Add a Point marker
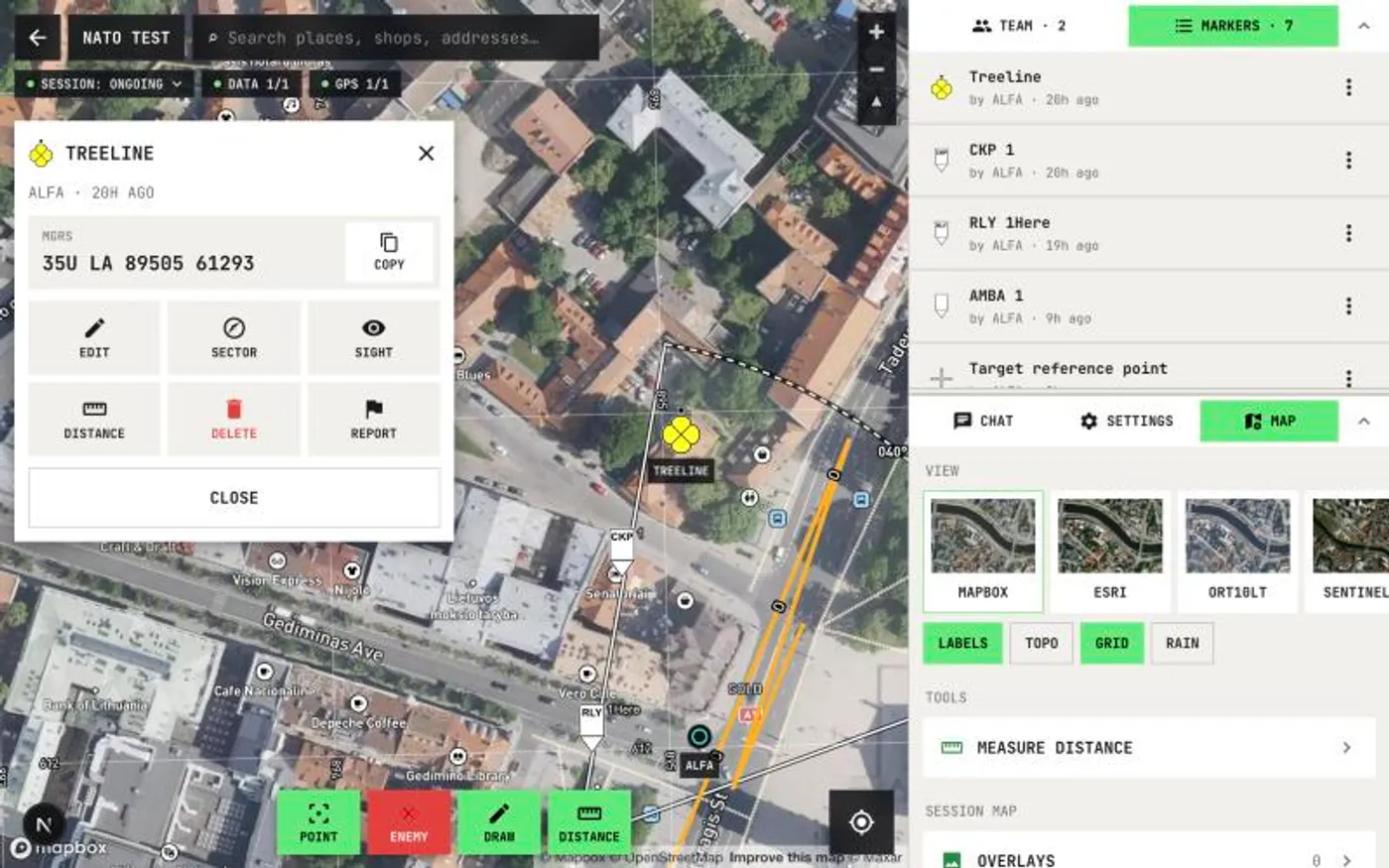This screenshot has height=868, width=1389. coord(318,822)
